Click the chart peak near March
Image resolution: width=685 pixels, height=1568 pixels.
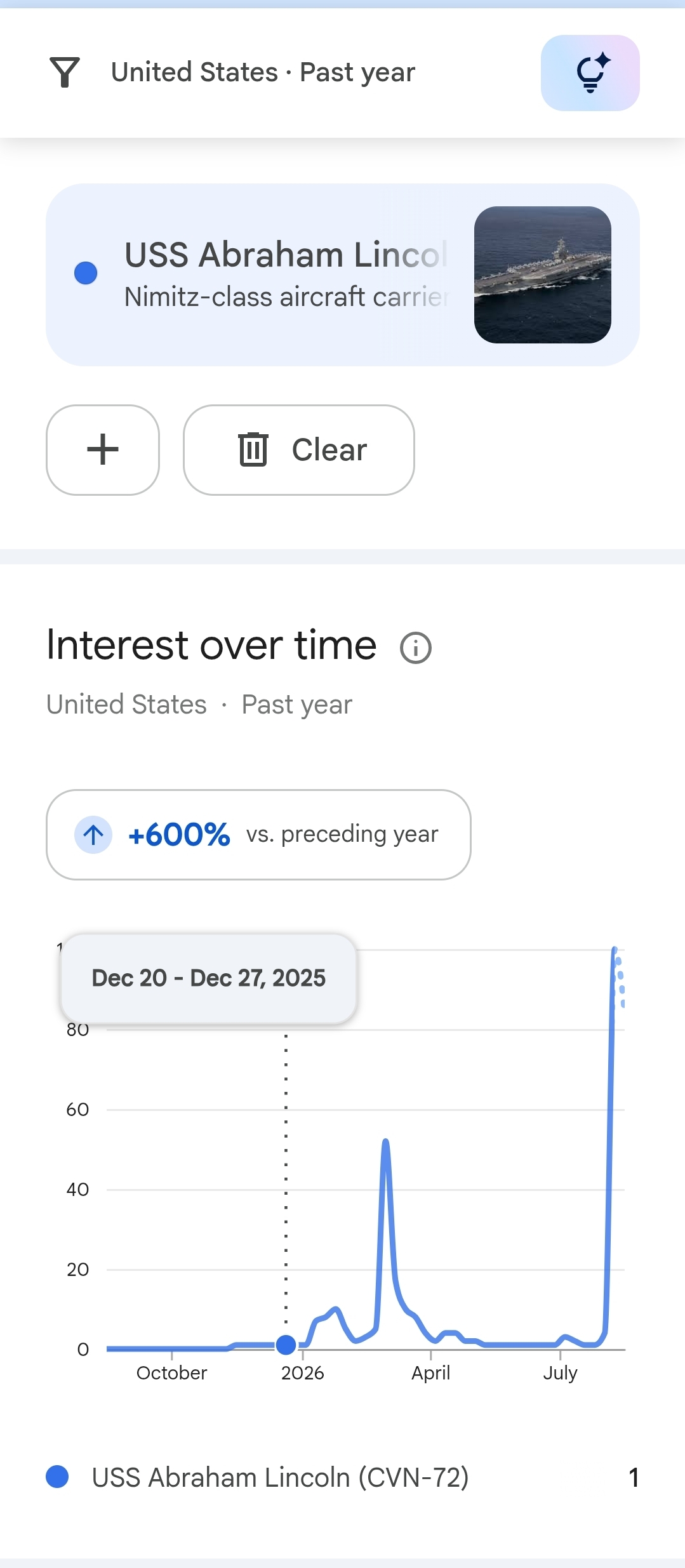(385, 1143)
